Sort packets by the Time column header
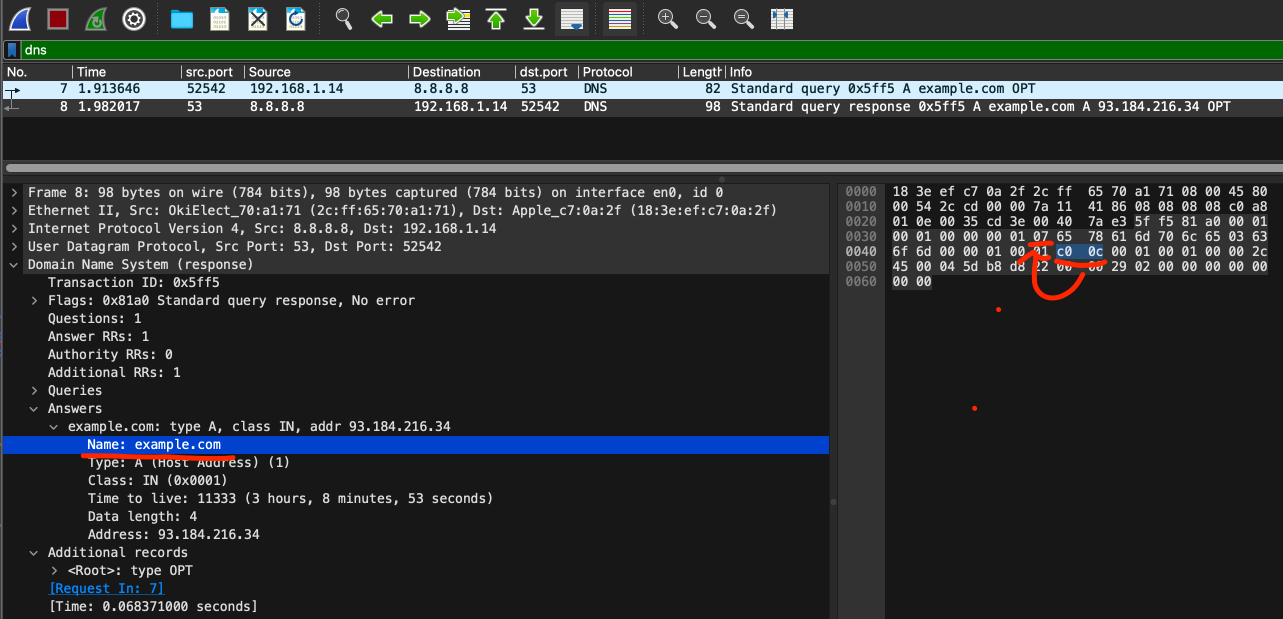Screen dimensions: 1283x619 click(126, 72)
